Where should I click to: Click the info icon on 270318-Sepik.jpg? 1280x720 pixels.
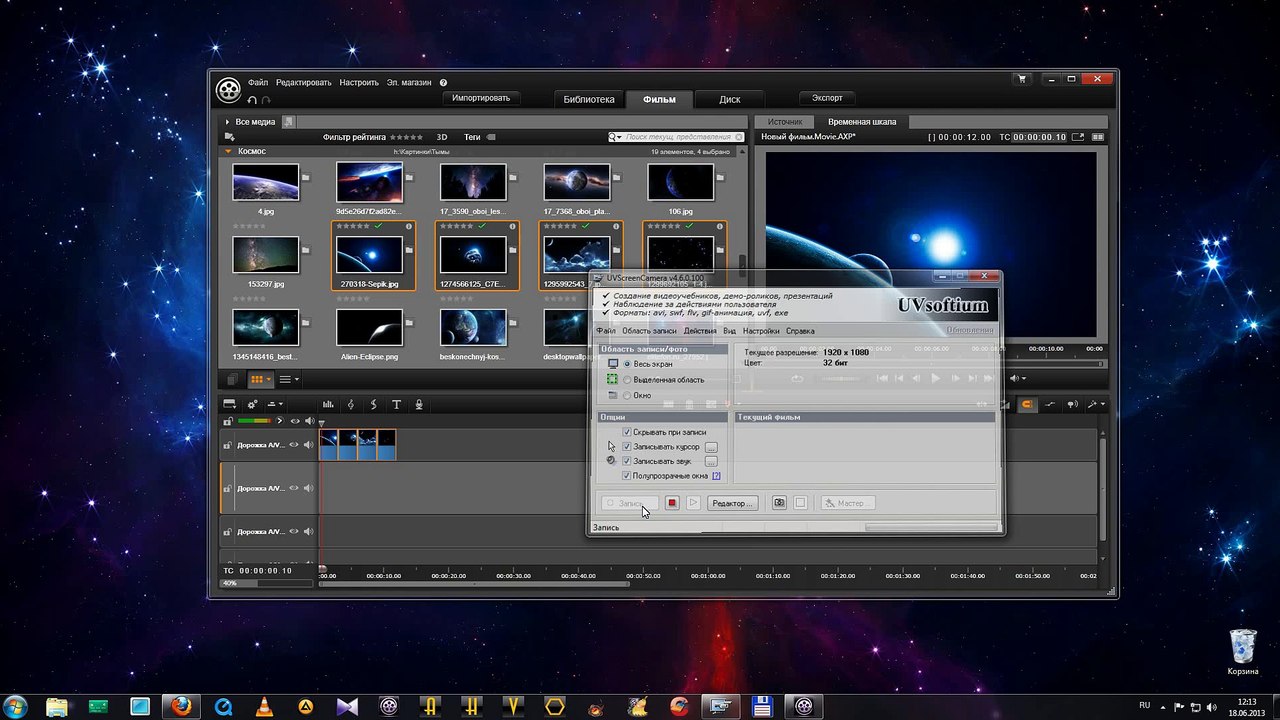tap(409, 226)
